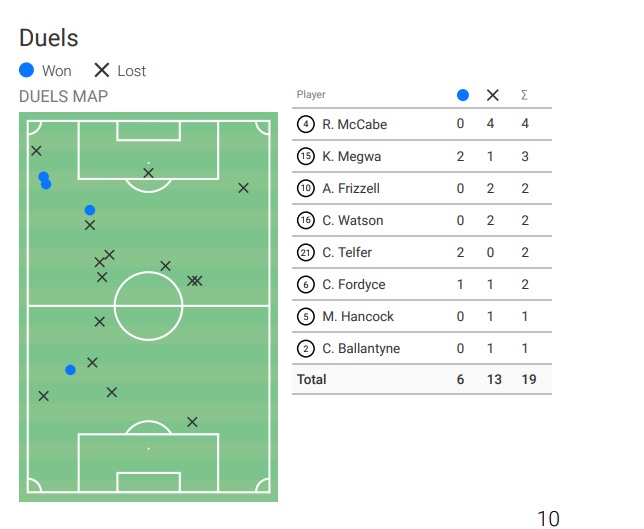Screen dimensions: 644x529
Task: Sort table by lost duels column header
Action: 492,95
